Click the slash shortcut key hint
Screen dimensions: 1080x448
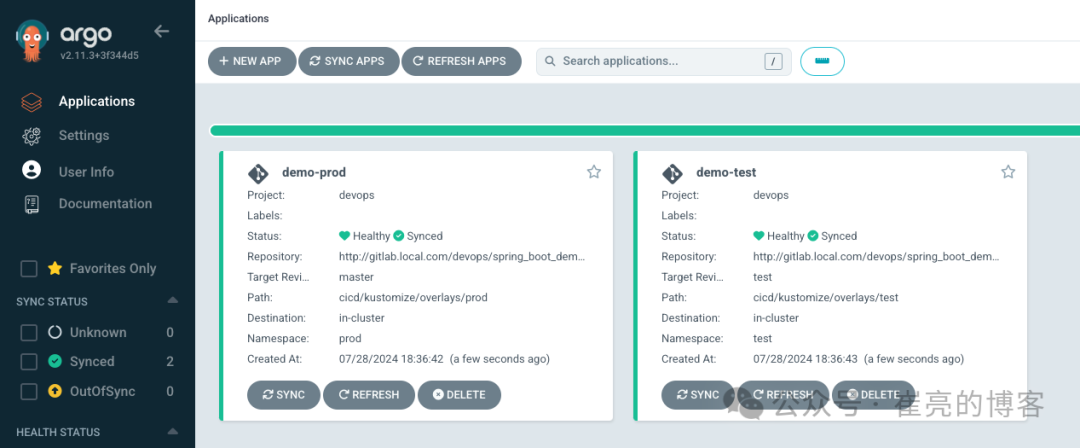point(773,61)
